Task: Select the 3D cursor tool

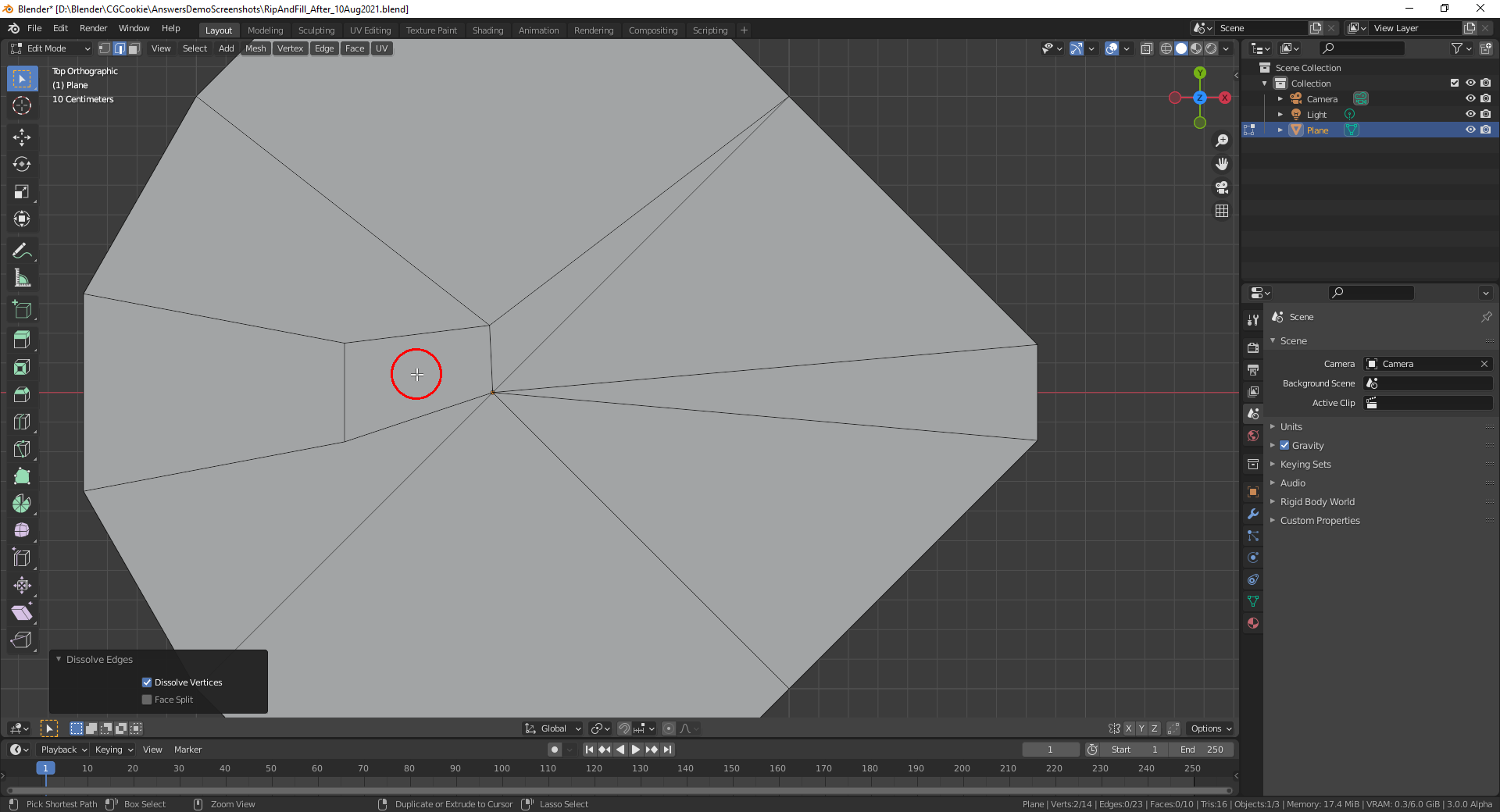Action: point(22,106)
